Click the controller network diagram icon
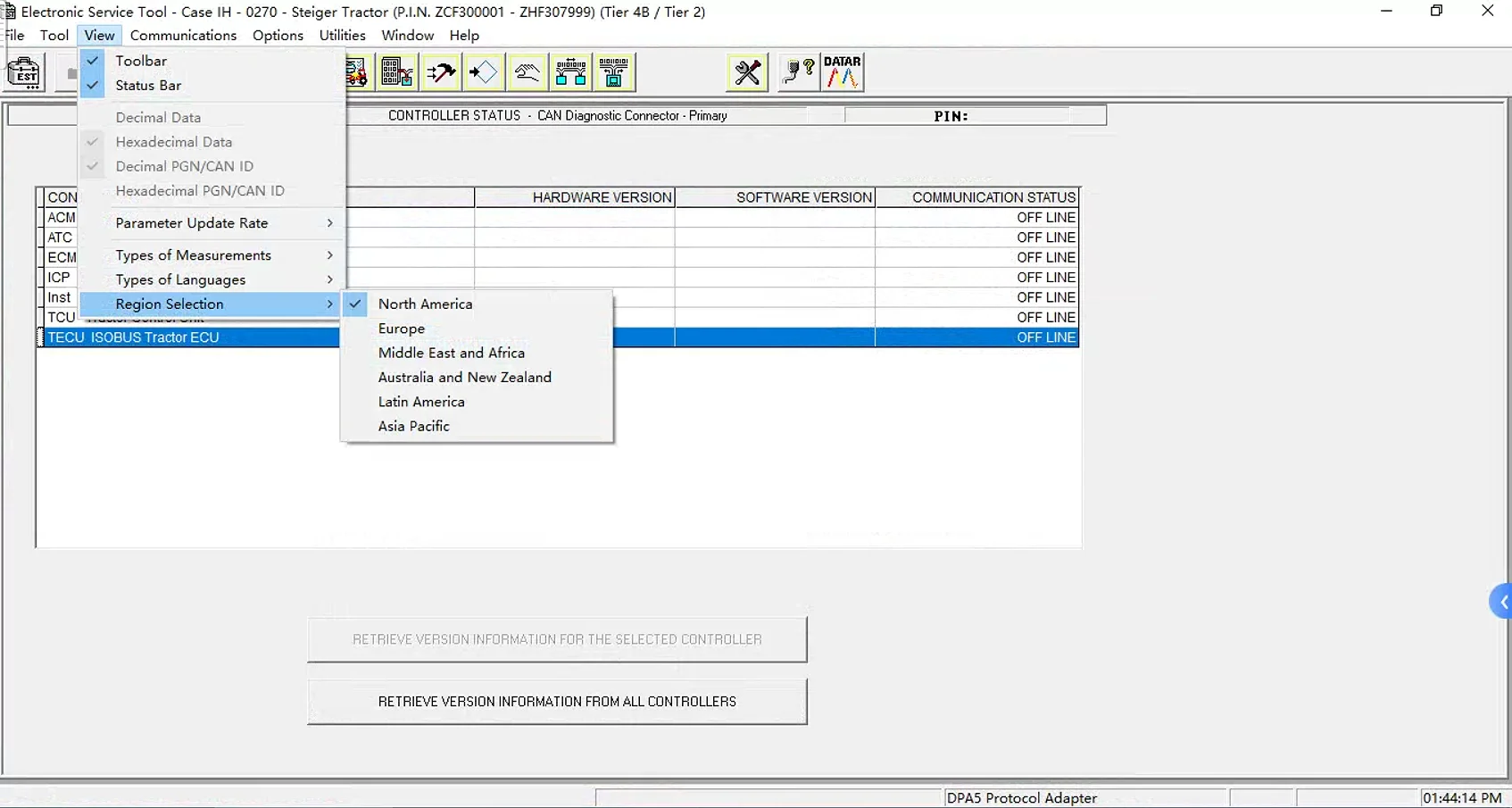 (570, 72)
